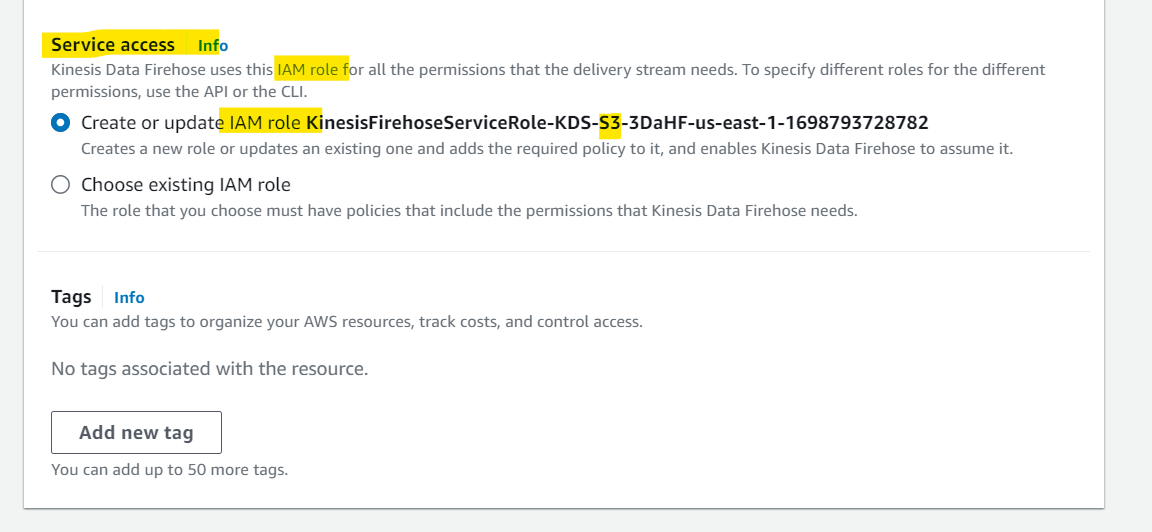This screenshot has height=532, width=1152.
Task: Click 'The role that you choose must have' text
Action: click(469, 211)
